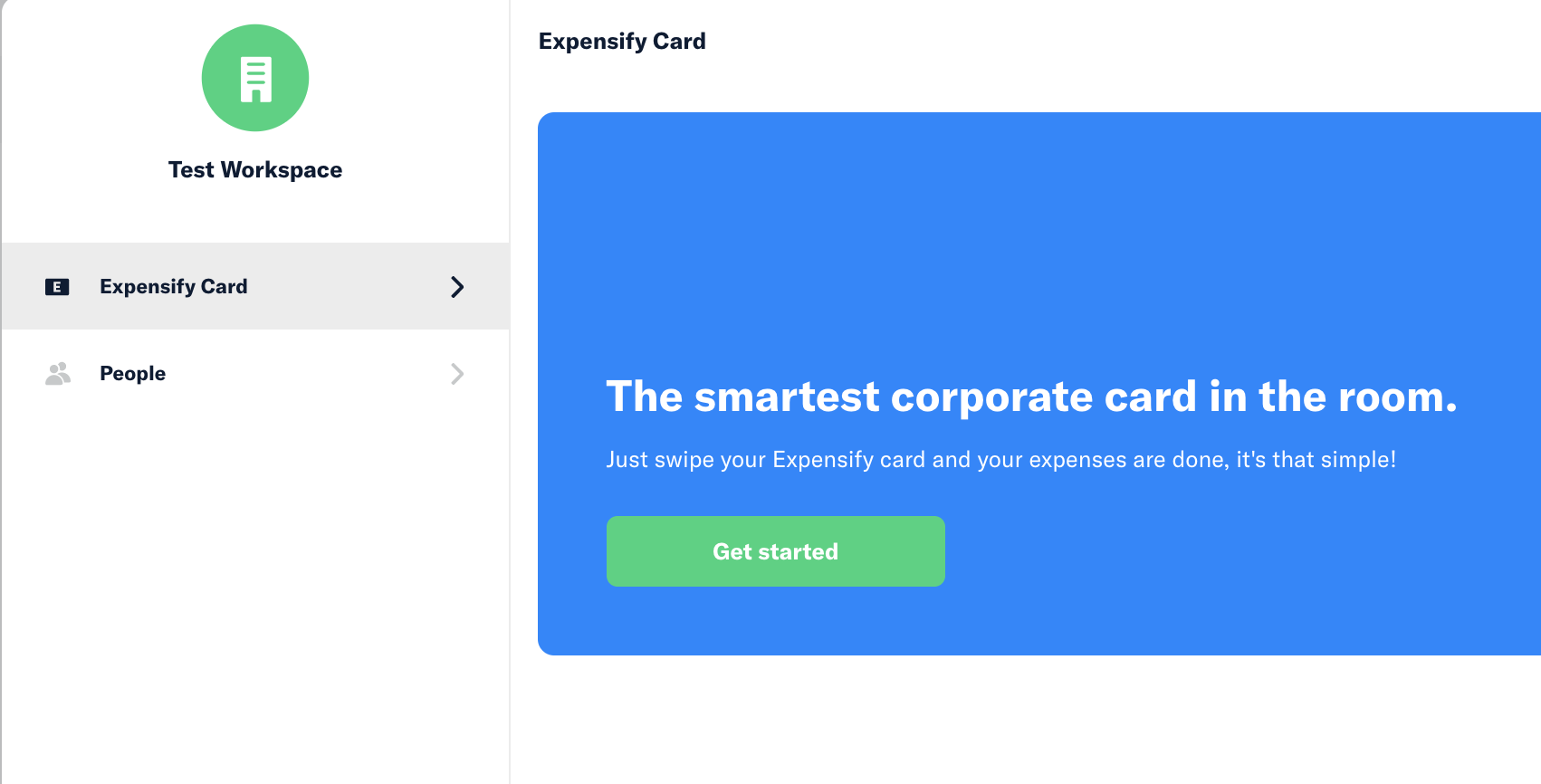This screenshot has width=1541, height=784.
Task: Click the blue banner above the headline
Action: click(1039, 235)
